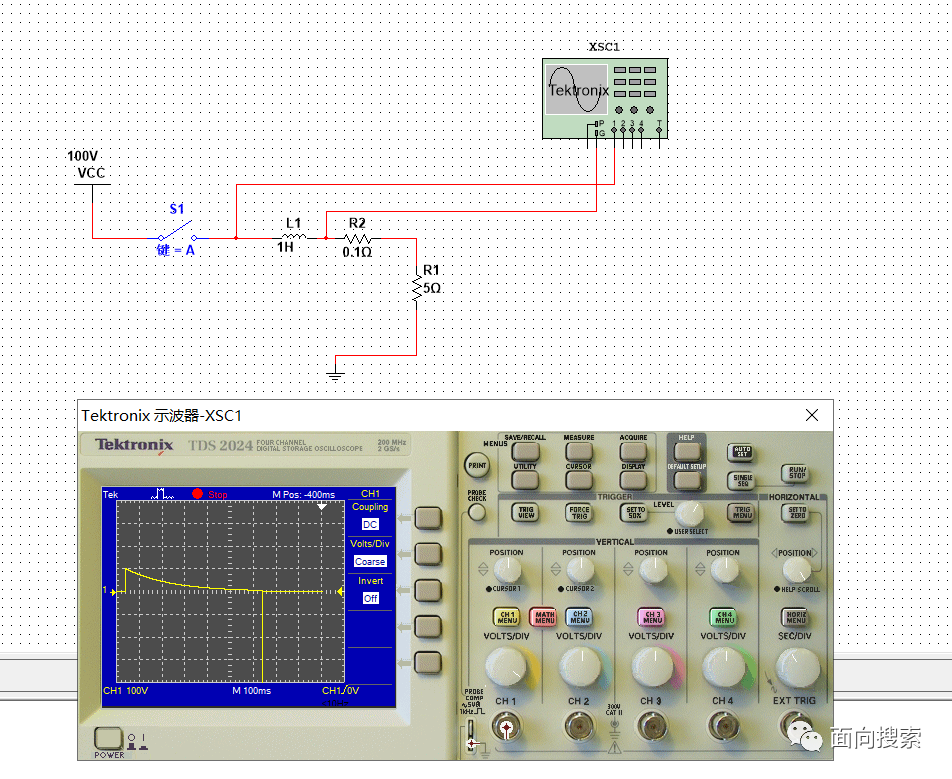Click the CH1 vertical POSITION knob (CURSOR 1)

[507, 570]
